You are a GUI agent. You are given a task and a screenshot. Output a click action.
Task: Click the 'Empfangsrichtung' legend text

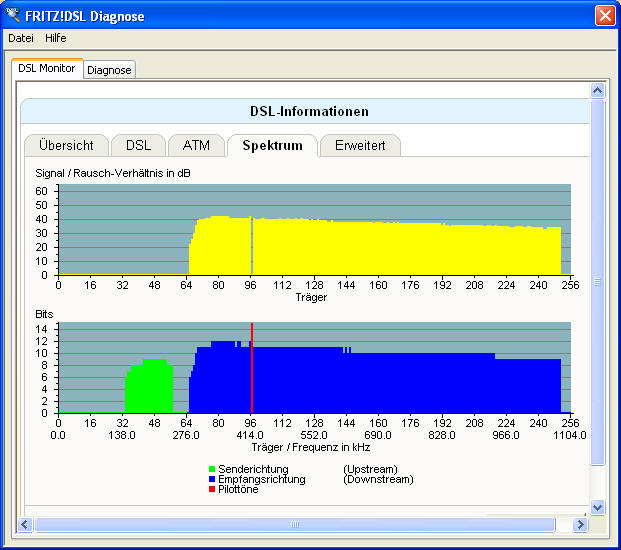pyautogui.click(x=262, y=479)
